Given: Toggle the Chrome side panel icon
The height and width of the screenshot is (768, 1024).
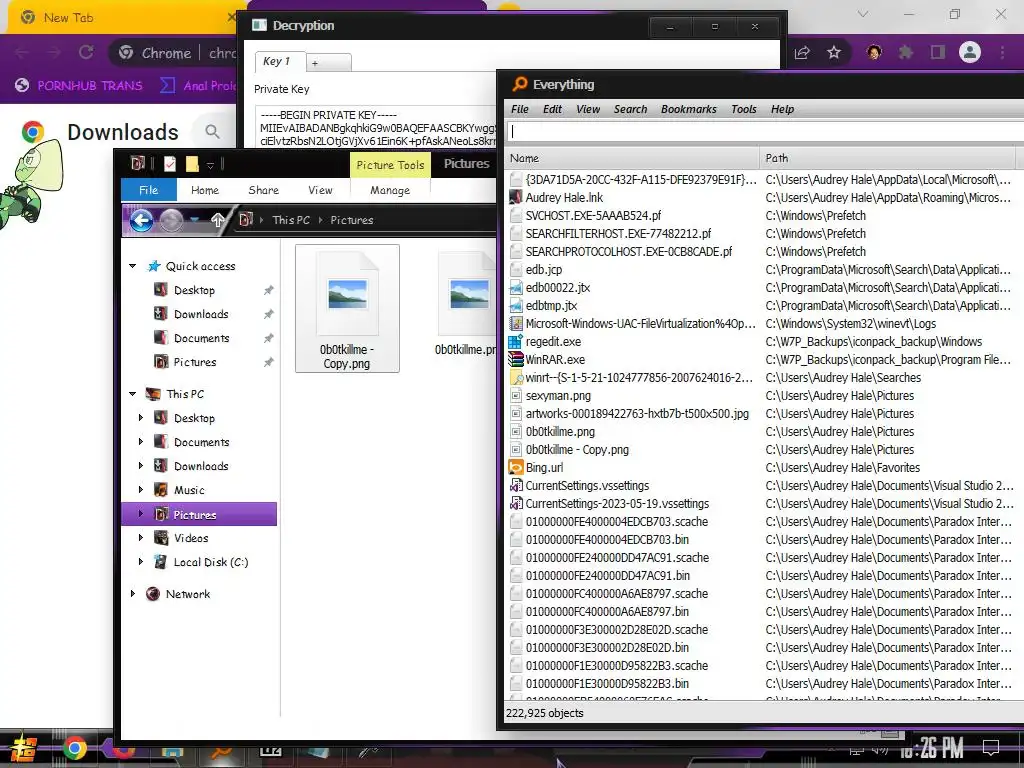Looking at the screenshot, I should [x=938, y=52].
